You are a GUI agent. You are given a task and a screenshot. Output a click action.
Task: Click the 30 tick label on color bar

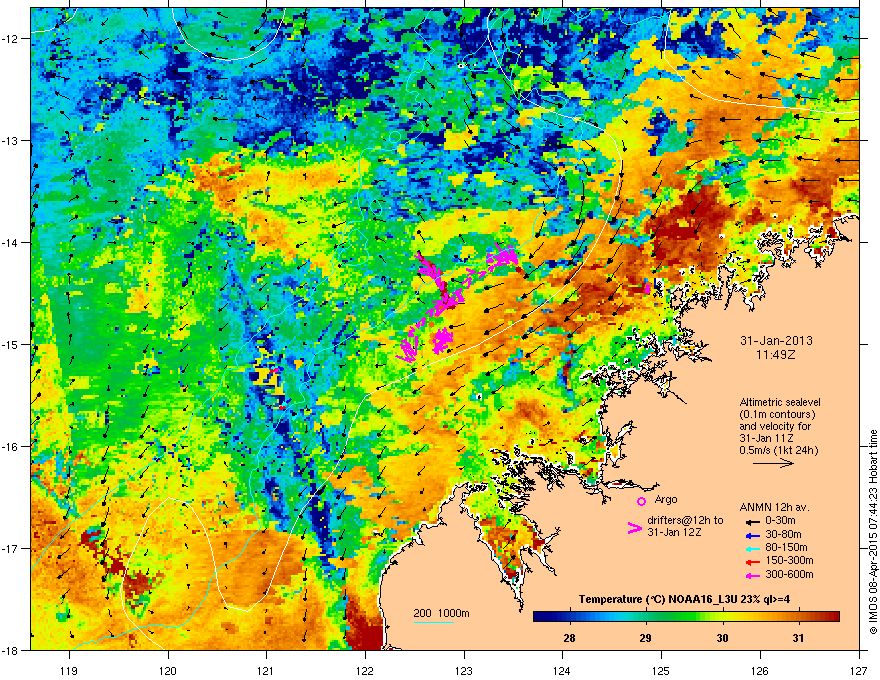coord(722,638)
